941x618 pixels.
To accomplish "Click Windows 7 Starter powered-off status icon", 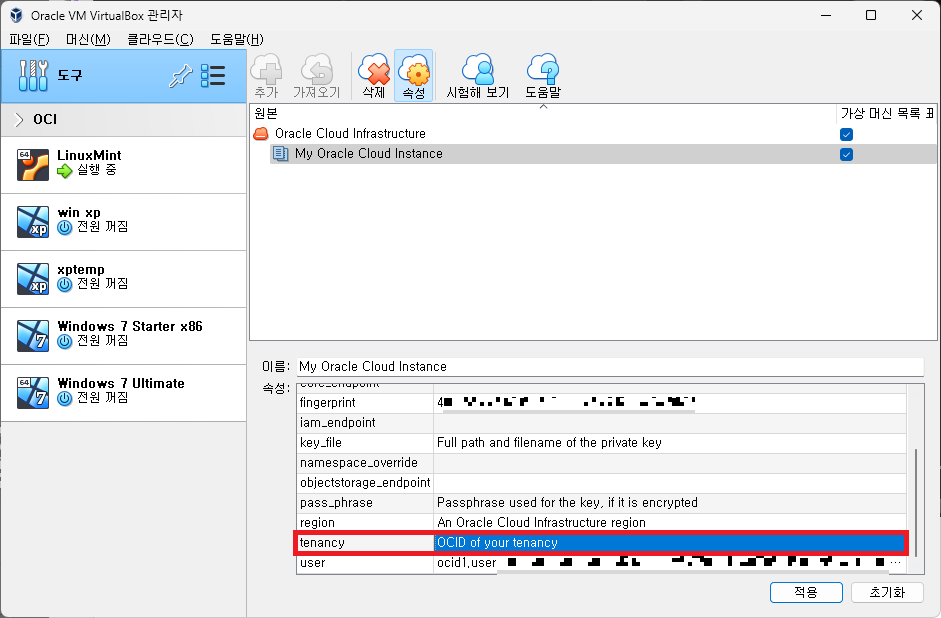I will tap(64, 341).
